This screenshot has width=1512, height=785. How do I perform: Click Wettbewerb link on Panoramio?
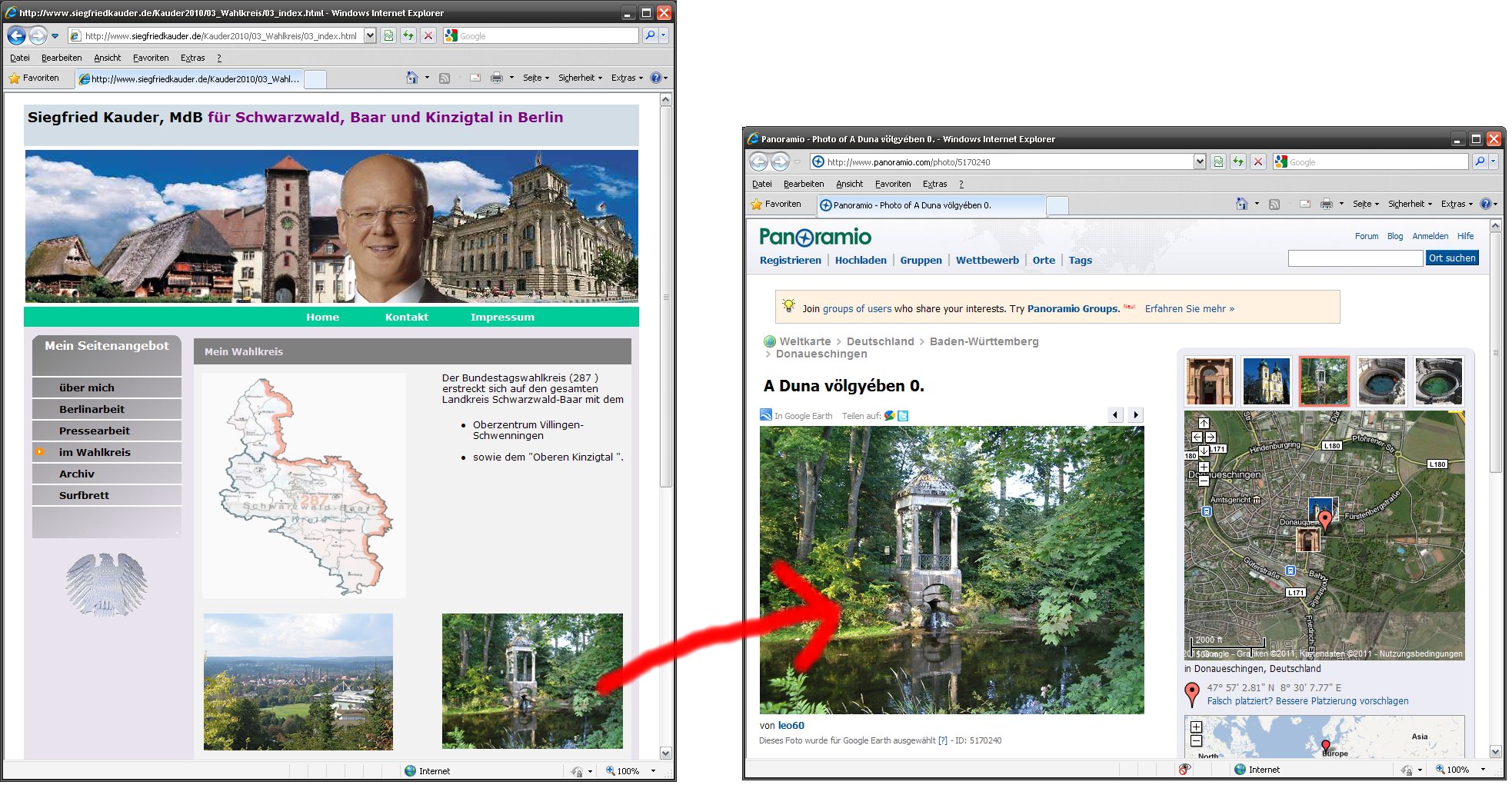[987, 260]
